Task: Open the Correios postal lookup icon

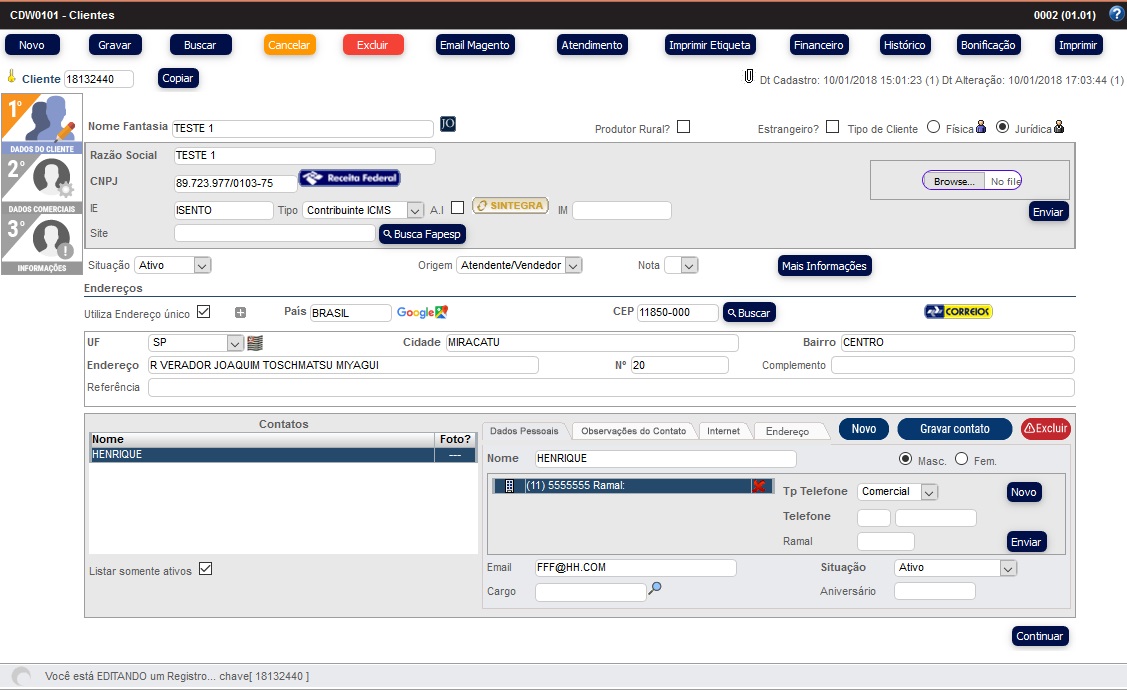Action: point(958,312)
